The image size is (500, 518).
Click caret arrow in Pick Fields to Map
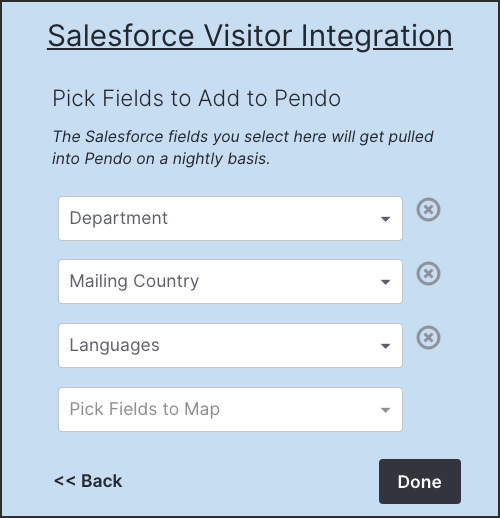385,410
